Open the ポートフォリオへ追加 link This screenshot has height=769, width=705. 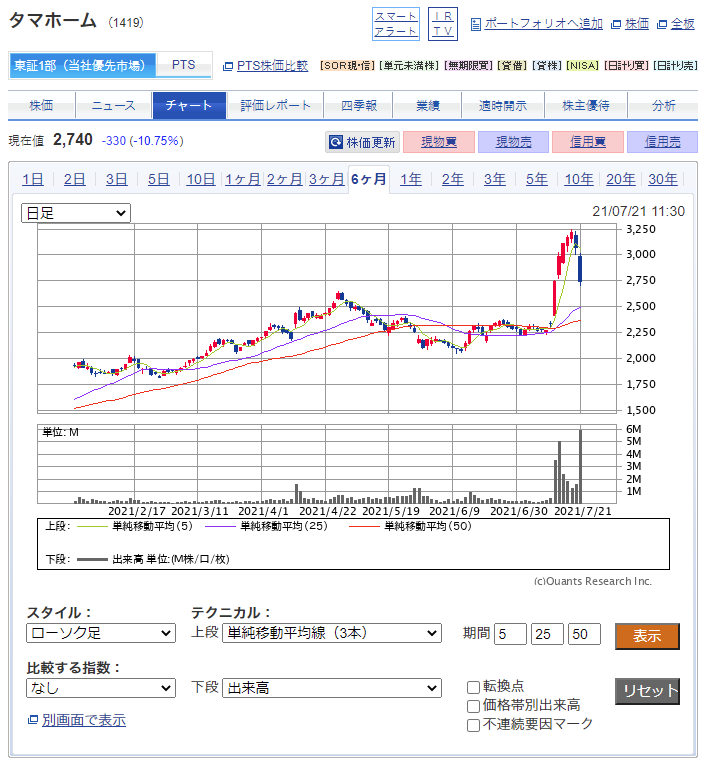click(x=544, y=24)
